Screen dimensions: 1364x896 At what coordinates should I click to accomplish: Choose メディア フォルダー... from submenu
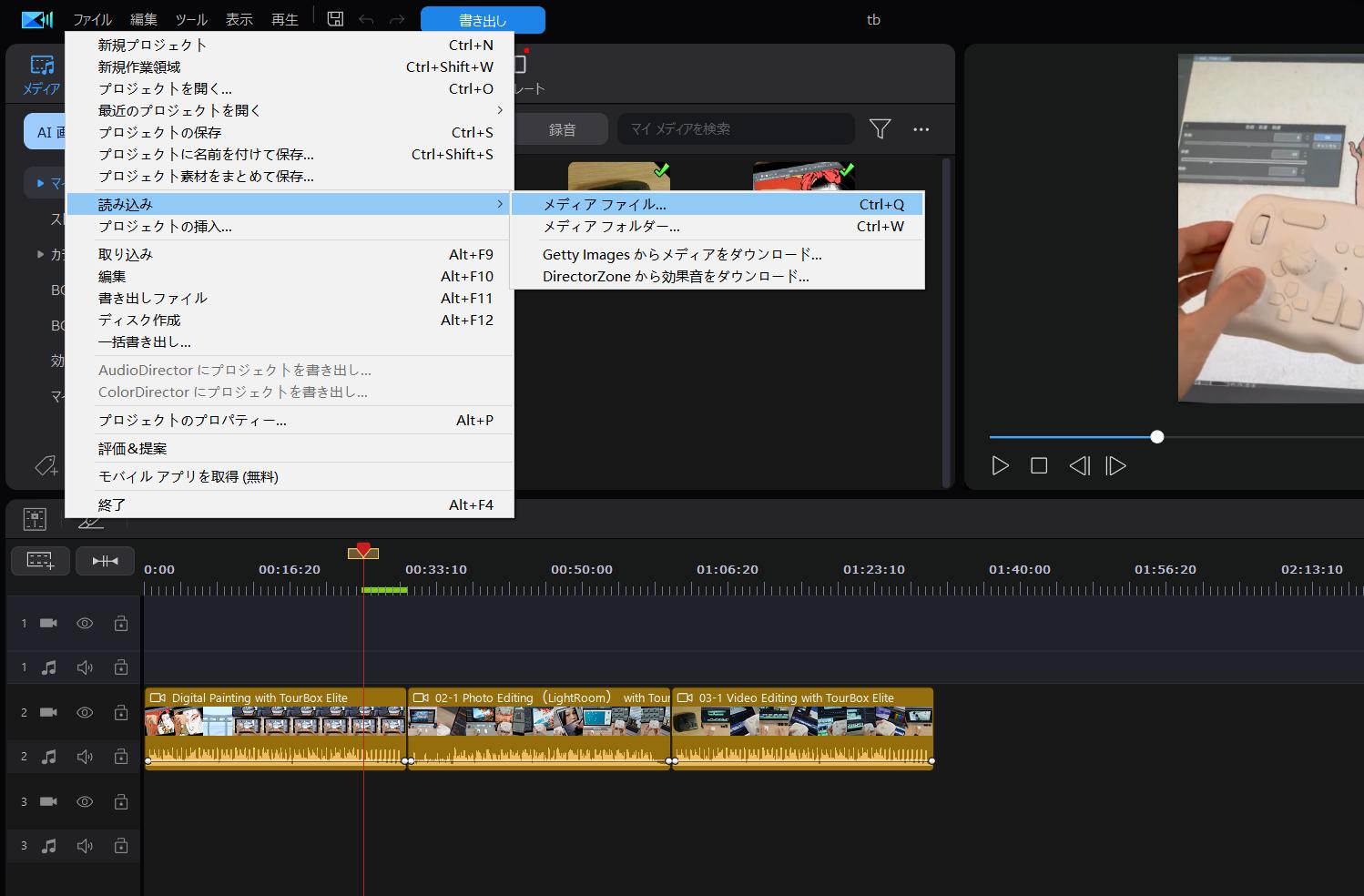tap(611, 227)
